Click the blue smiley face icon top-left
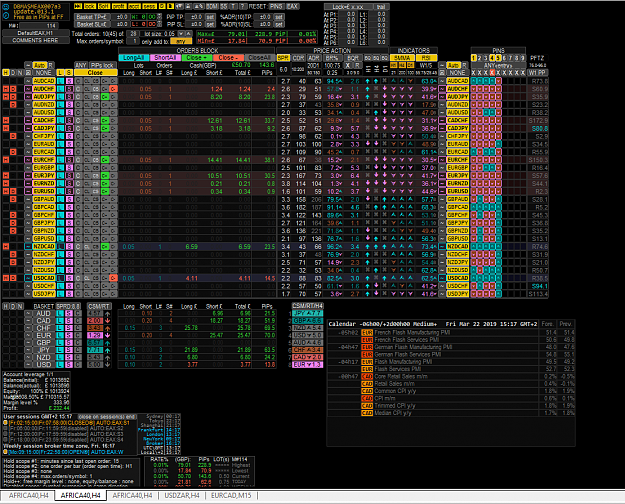 pyautogui.click(x=6, y=7)
